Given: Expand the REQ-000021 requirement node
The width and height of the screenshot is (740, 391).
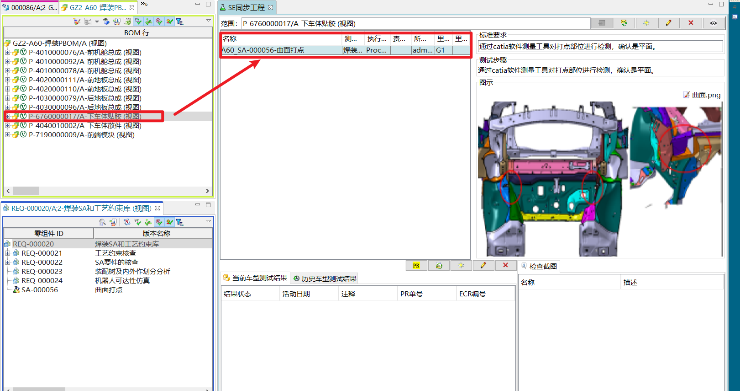Looking at the screenshot, I should pos(7,253).
